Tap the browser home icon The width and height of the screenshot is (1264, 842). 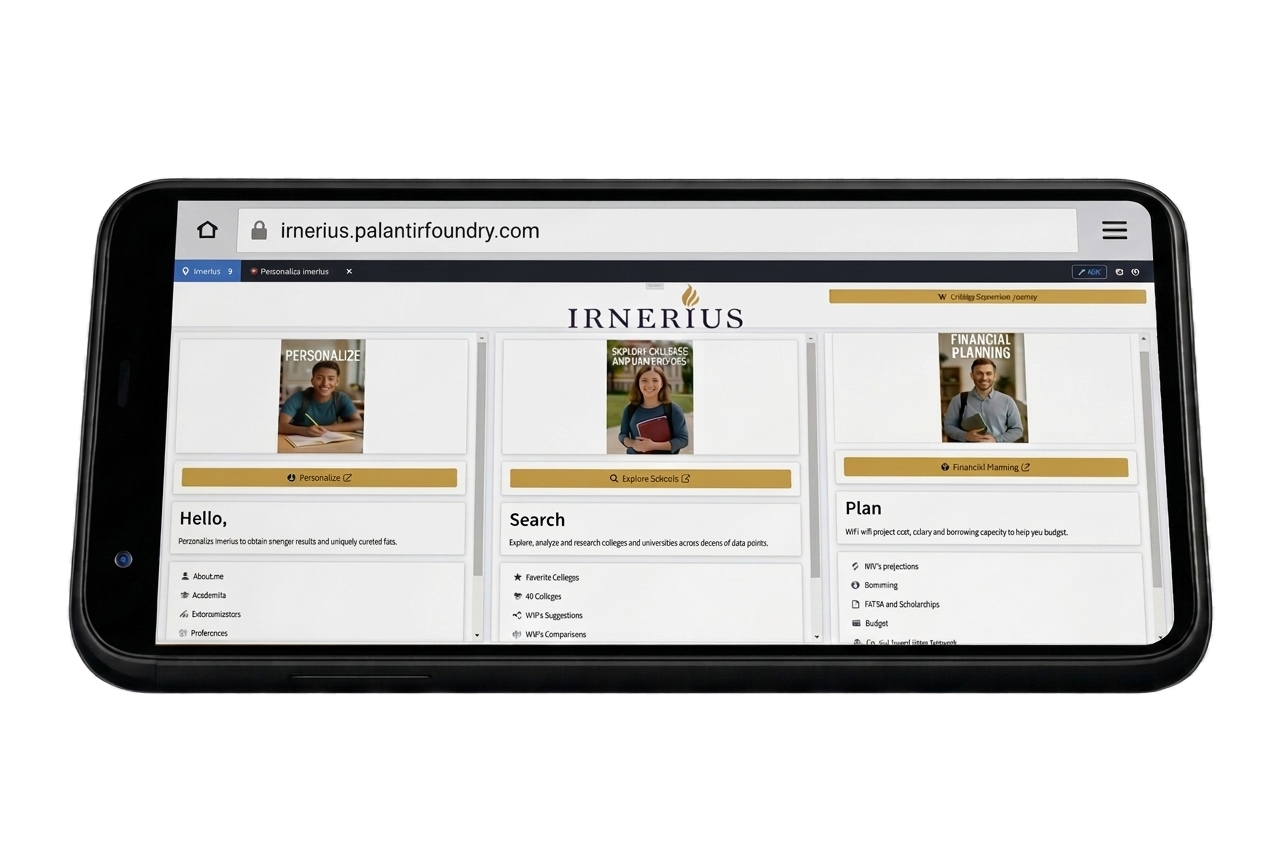coord(207,230)
